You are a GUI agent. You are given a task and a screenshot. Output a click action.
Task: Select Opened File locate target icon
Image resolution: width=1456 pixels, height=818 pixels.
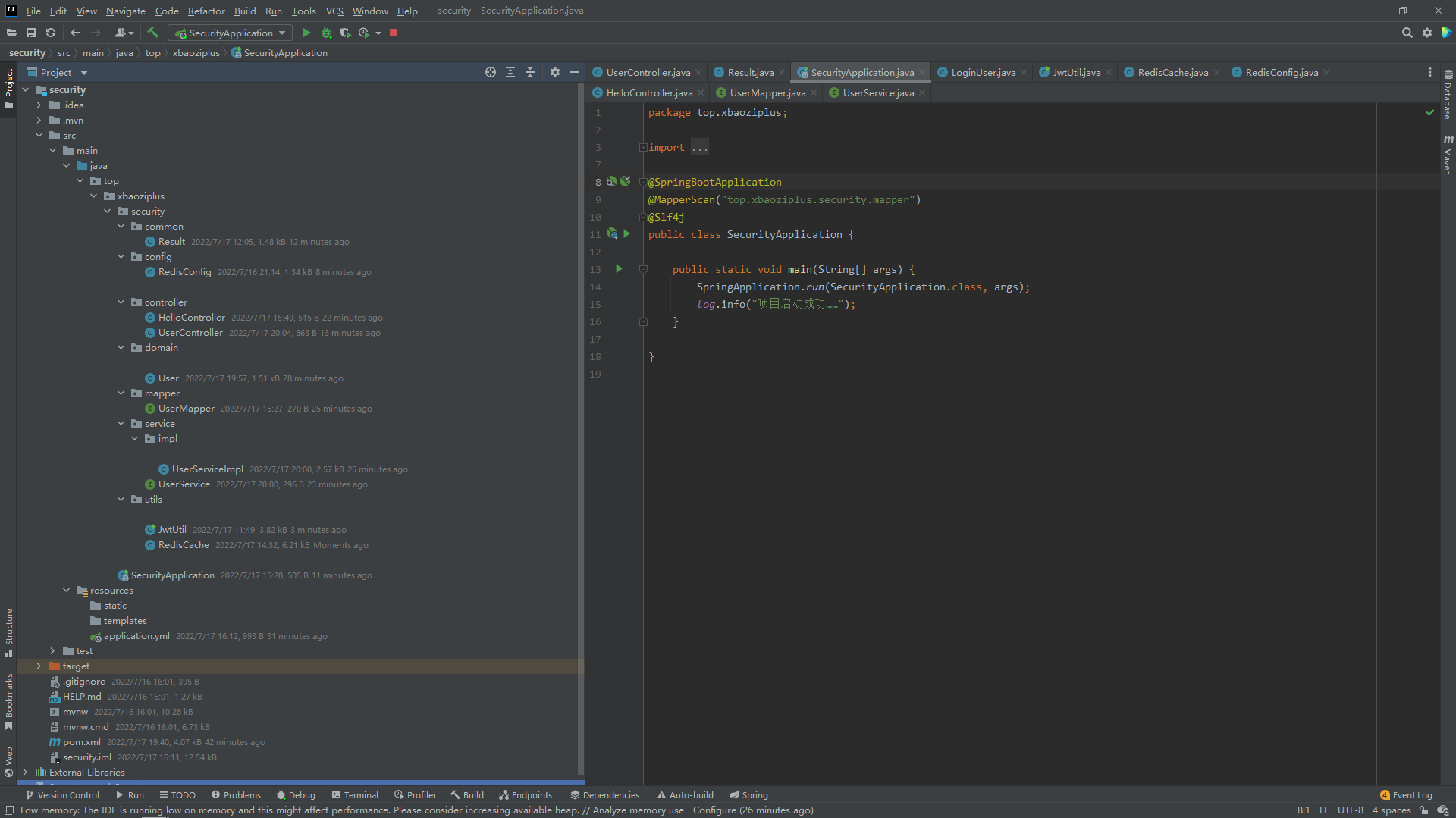[491, 72]
